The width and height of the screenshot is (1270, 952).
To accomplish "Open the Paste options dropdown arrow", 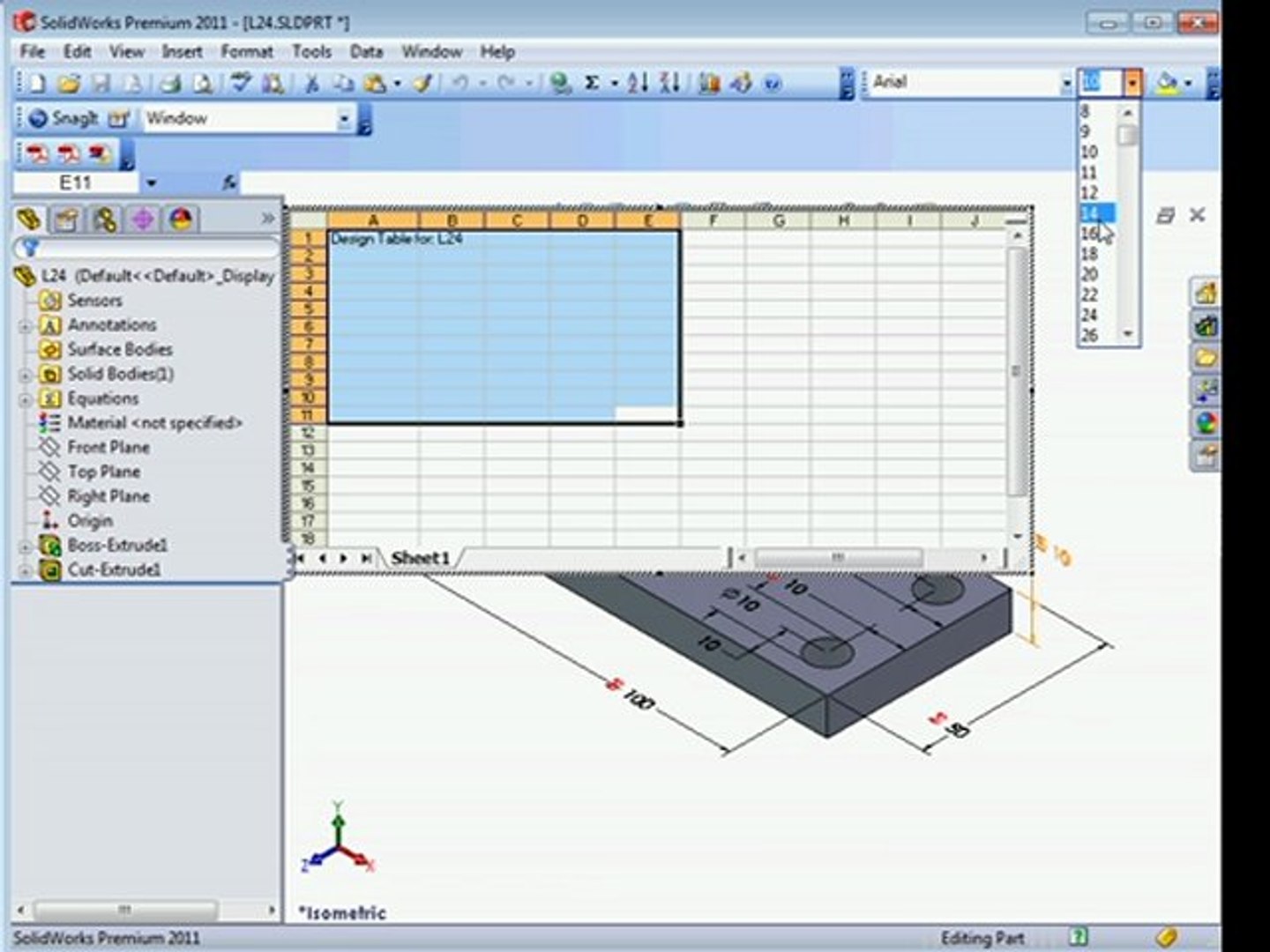I will click(397, 84).
